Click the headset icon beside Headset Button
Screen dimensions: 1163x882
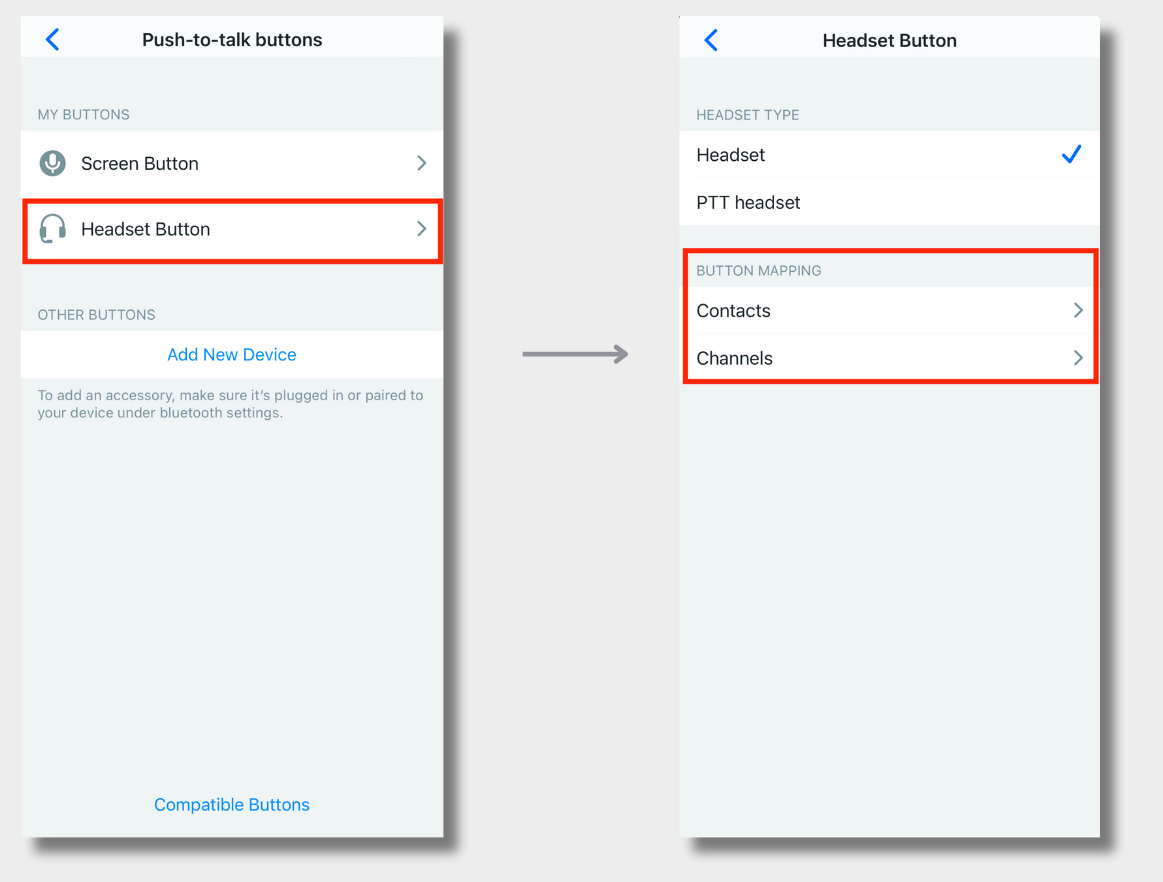53,229
